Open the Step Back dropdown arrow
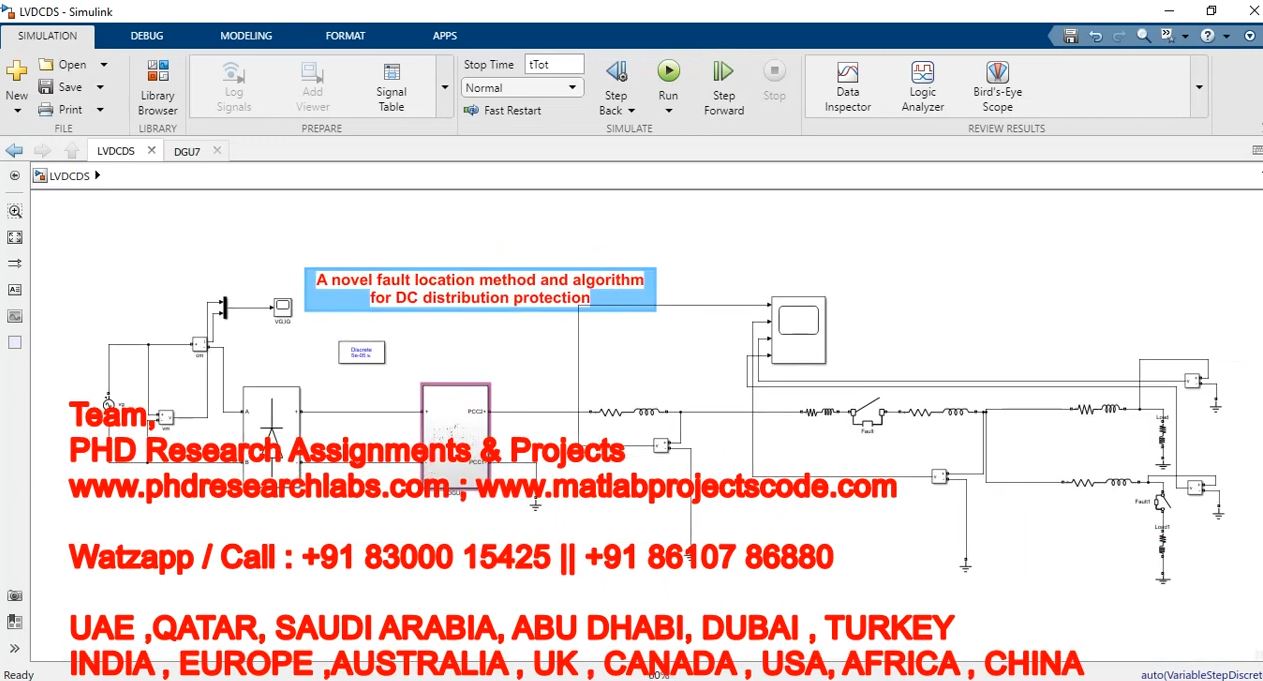Viewport: 1263px width, 681px height. coord(631,111)
